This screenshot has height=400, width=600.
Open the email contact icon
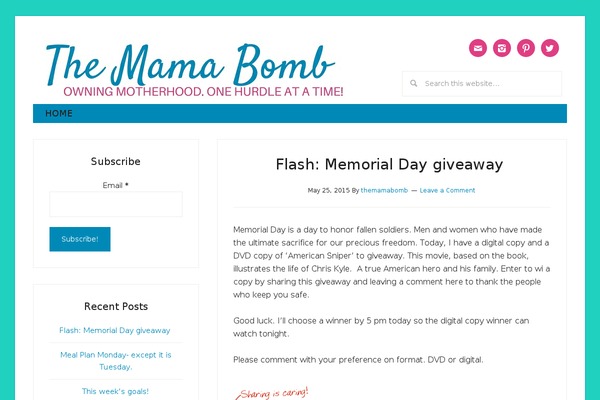(x=478, y=48)
